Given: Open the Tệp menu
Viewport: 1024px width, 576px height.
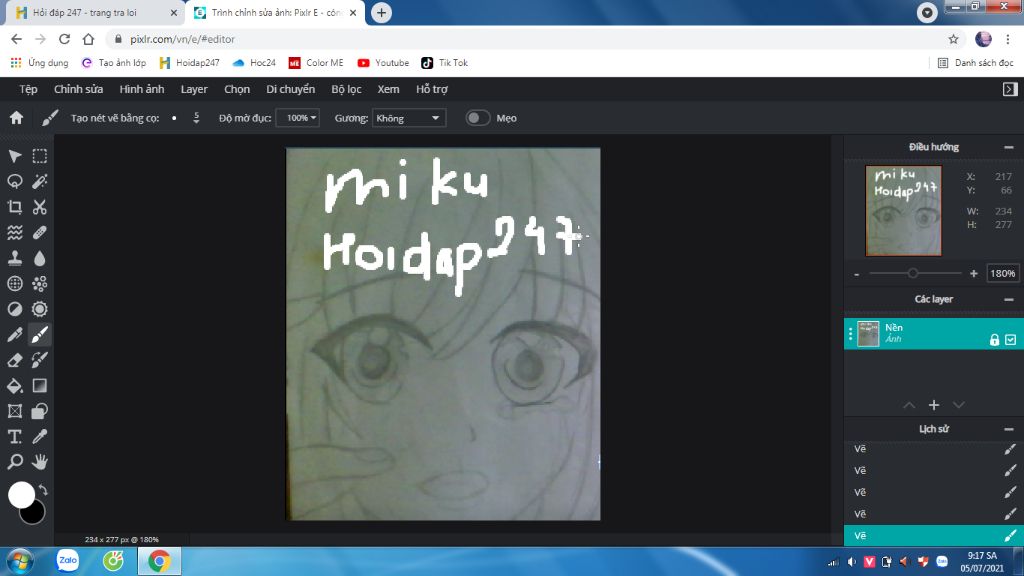Looking at the screenshot, I should pyautogui.click(x=28, y=89).
